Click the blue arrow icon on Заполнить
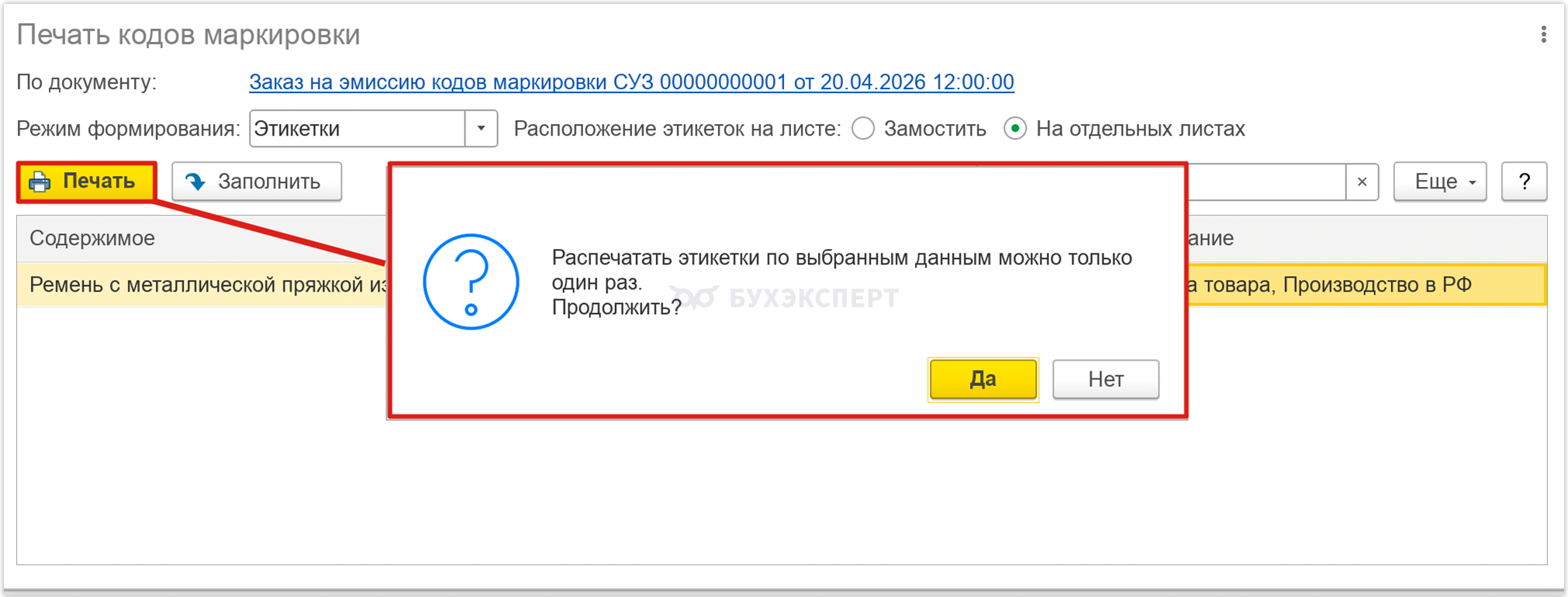This screenshot has height=597, width=1568. (195, 181)
